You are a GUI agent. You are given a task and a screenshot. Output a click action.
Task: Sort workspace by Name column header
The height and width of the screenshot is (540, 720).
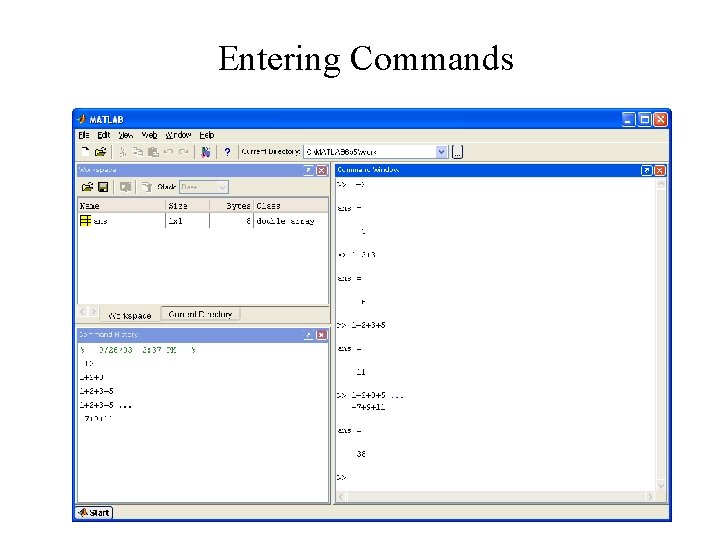121,206
